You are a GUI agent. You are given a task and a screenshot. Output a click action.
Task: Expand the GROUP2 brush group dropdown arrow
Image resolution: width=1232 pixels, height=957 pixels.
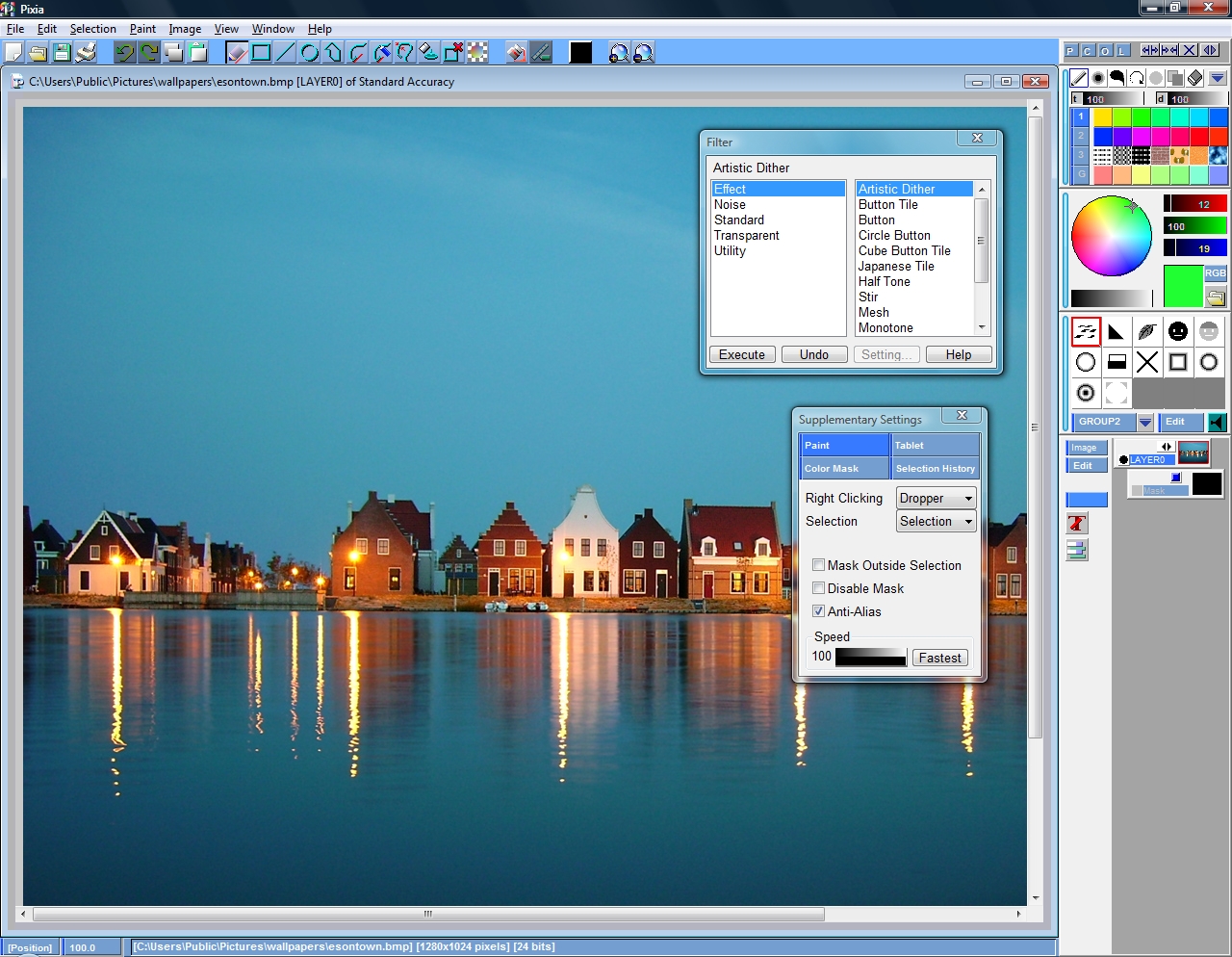point(1144,423)
